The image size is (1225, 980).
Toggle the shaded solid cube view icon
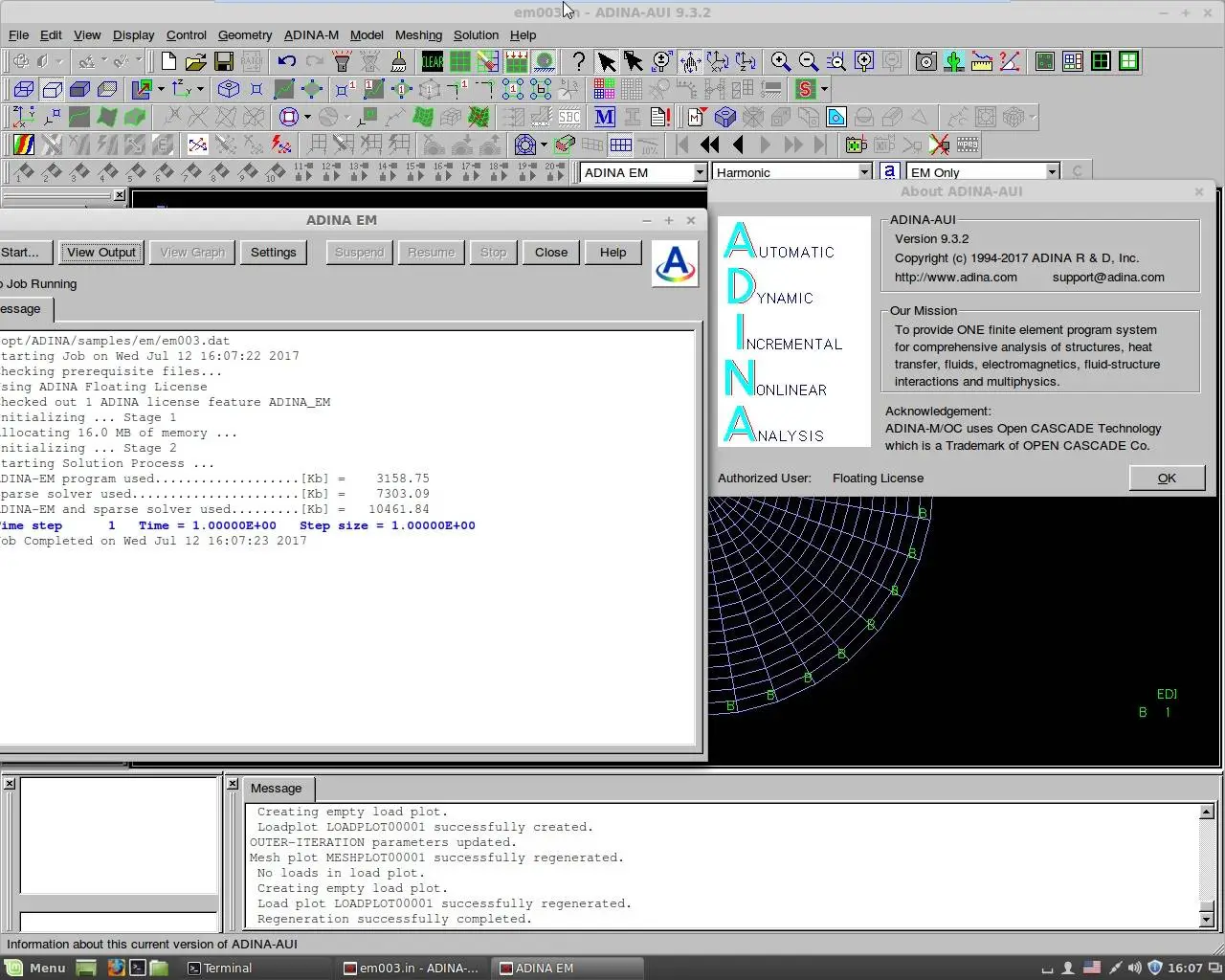tap(79, 89)
